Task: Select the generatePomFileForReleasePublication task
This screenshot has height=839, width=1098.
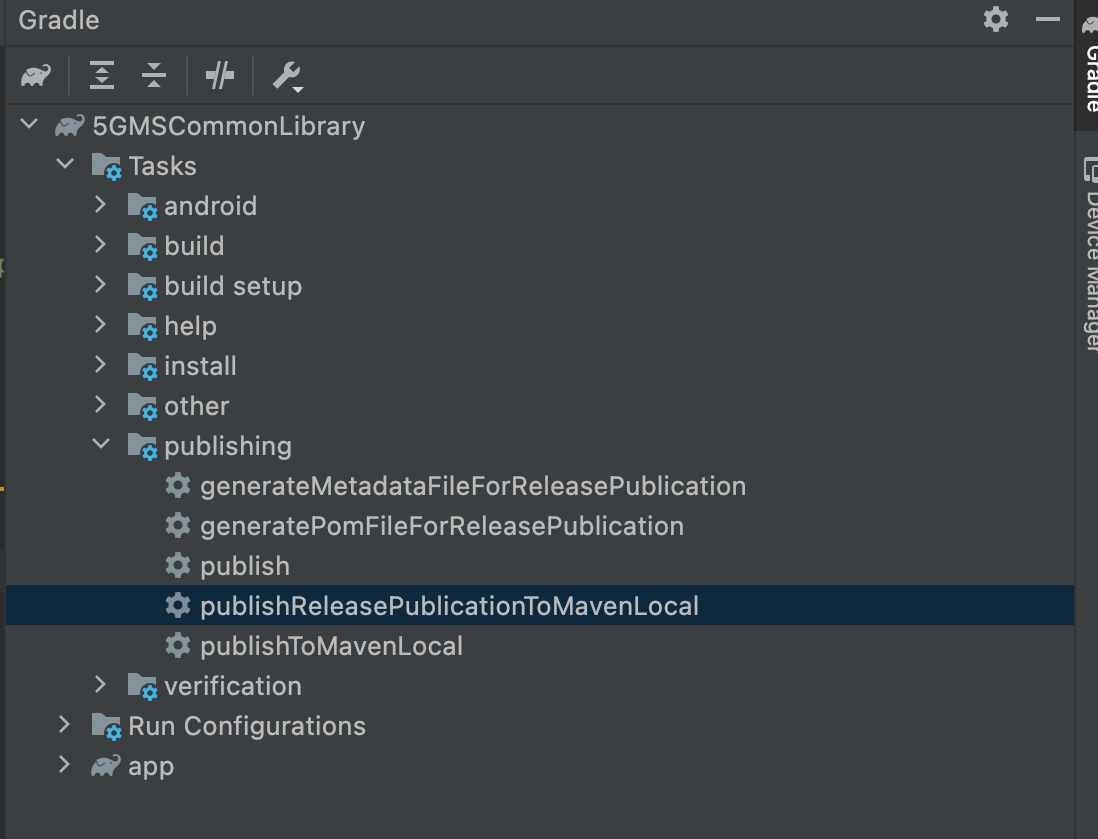Action: click(440, 525)
